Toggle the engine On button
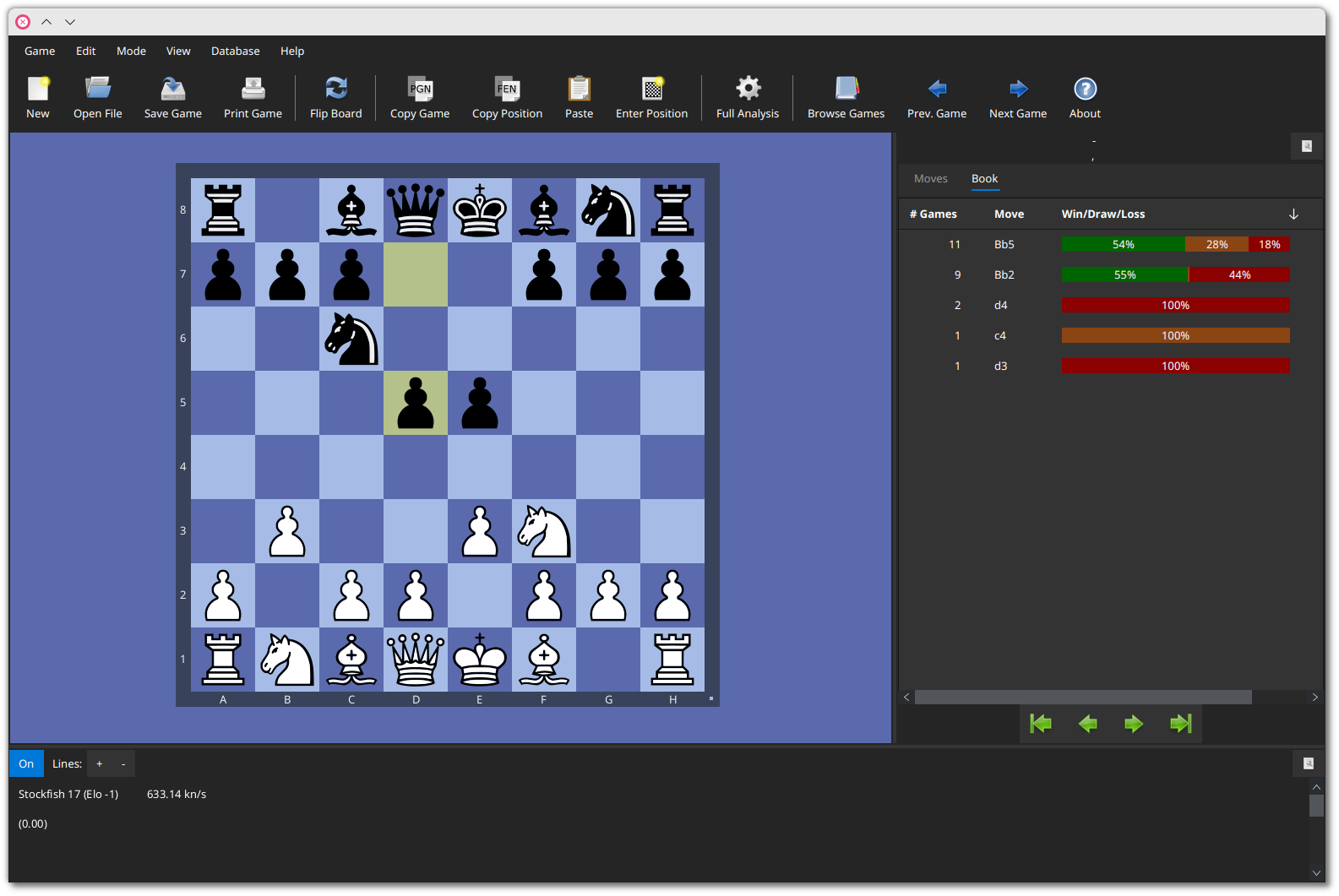Screen dimensions: 1339x896 (x=26, y=763)
